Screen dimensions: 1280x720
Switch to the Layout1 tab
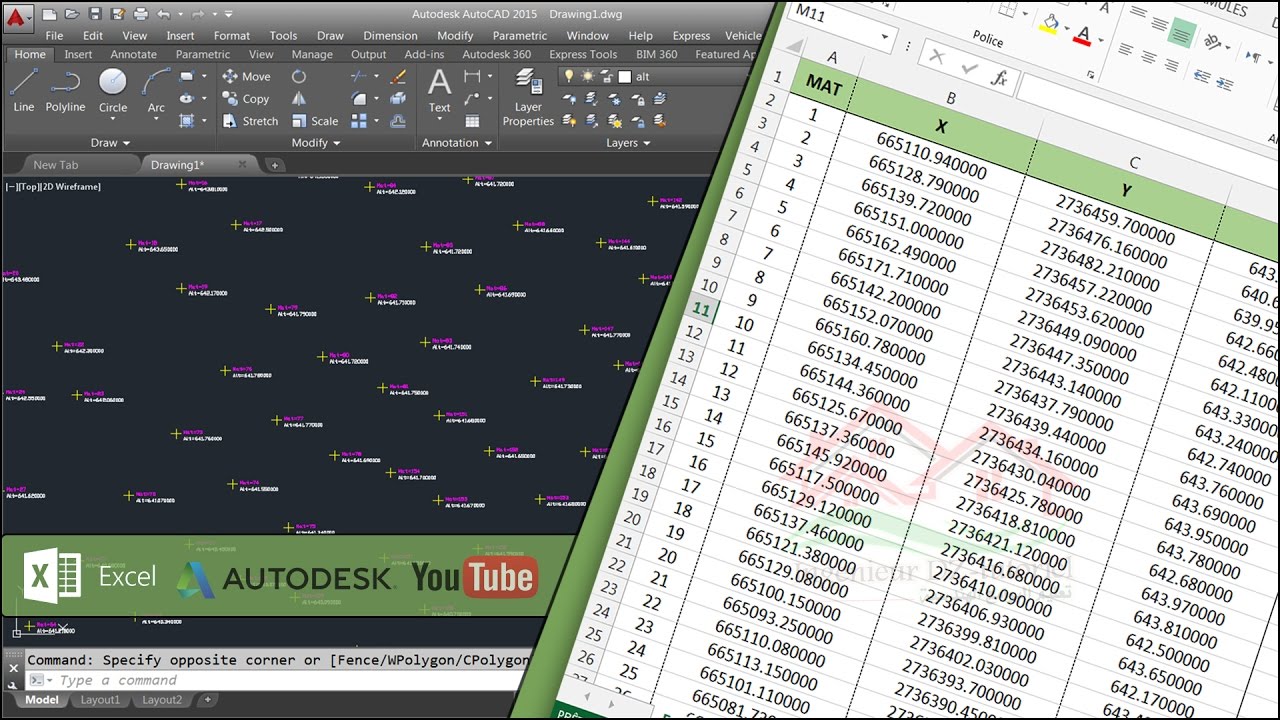coord(100,700)
